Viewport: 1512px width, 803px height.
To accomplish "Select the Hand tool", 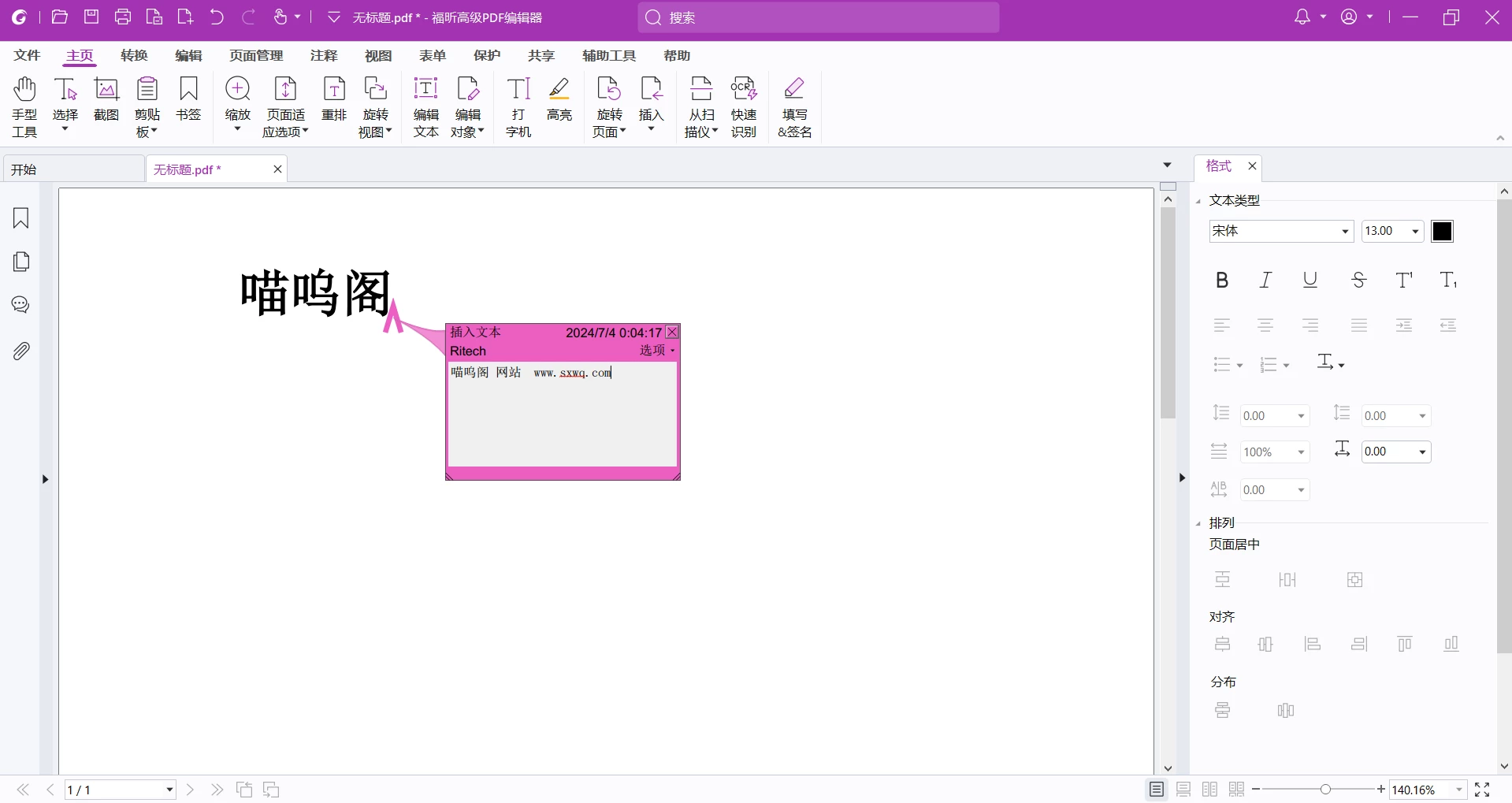I will (24, 107).
